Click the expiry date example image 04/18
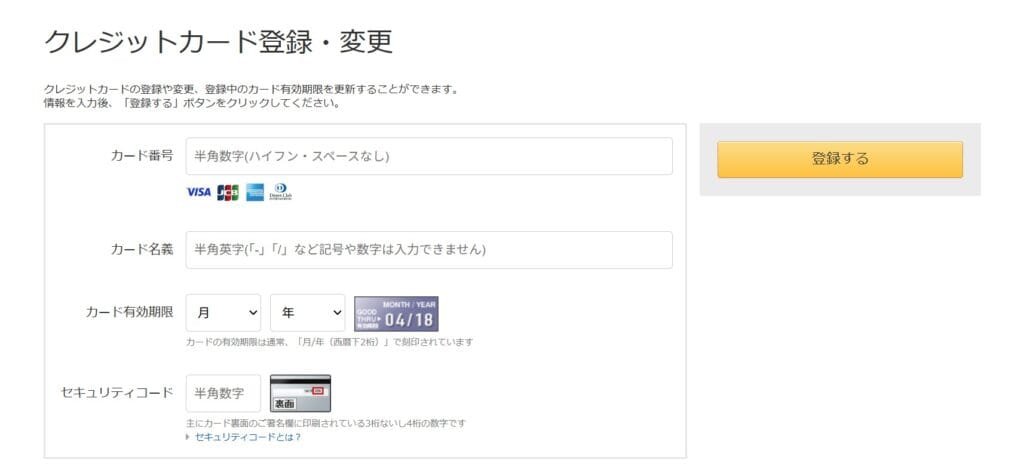 pyautogui.click(x=396, y=314)
